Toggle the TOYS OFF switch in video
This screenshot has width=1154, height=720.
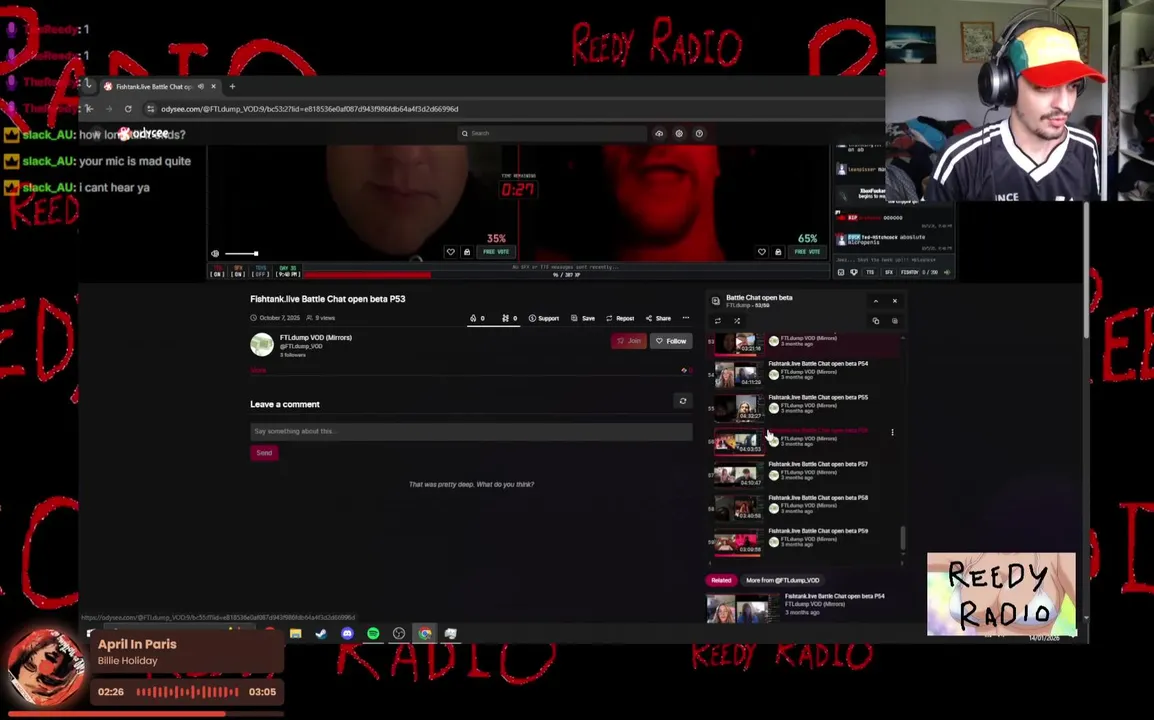(261, 272)
